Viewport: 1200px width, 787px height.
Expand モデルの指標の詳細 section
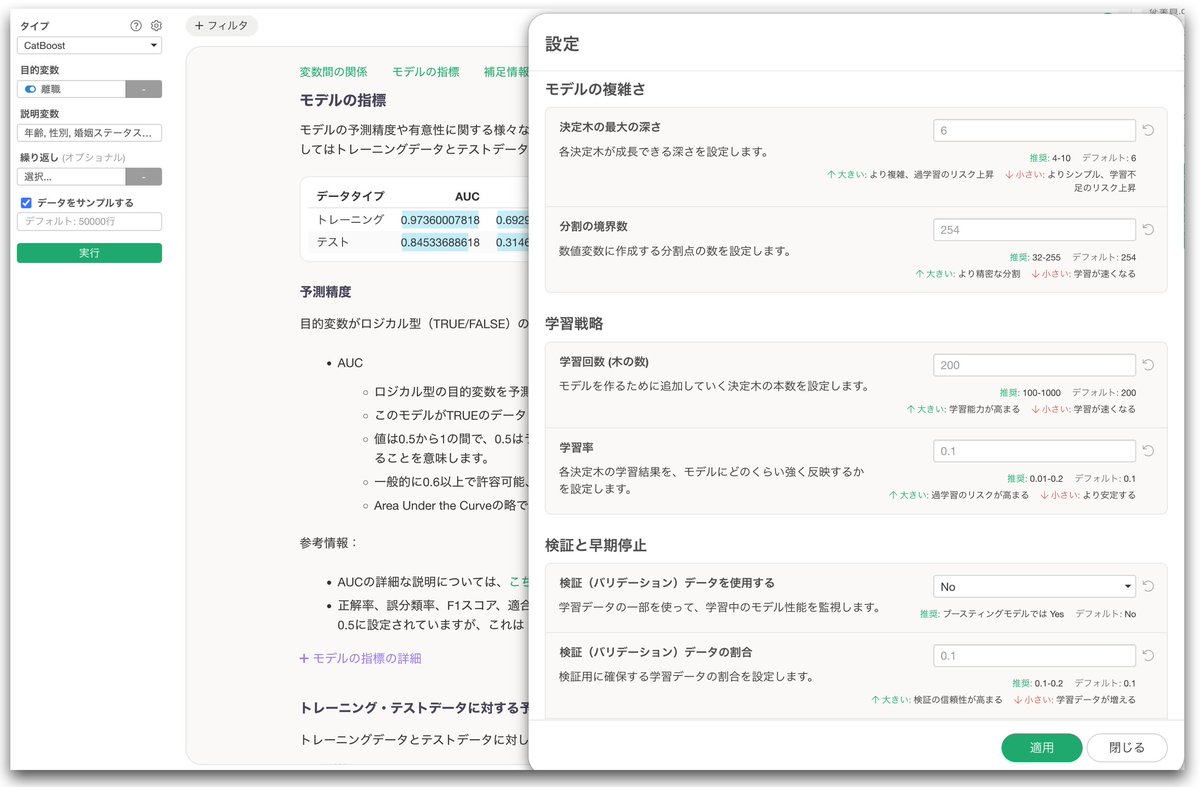pos(360,658)
